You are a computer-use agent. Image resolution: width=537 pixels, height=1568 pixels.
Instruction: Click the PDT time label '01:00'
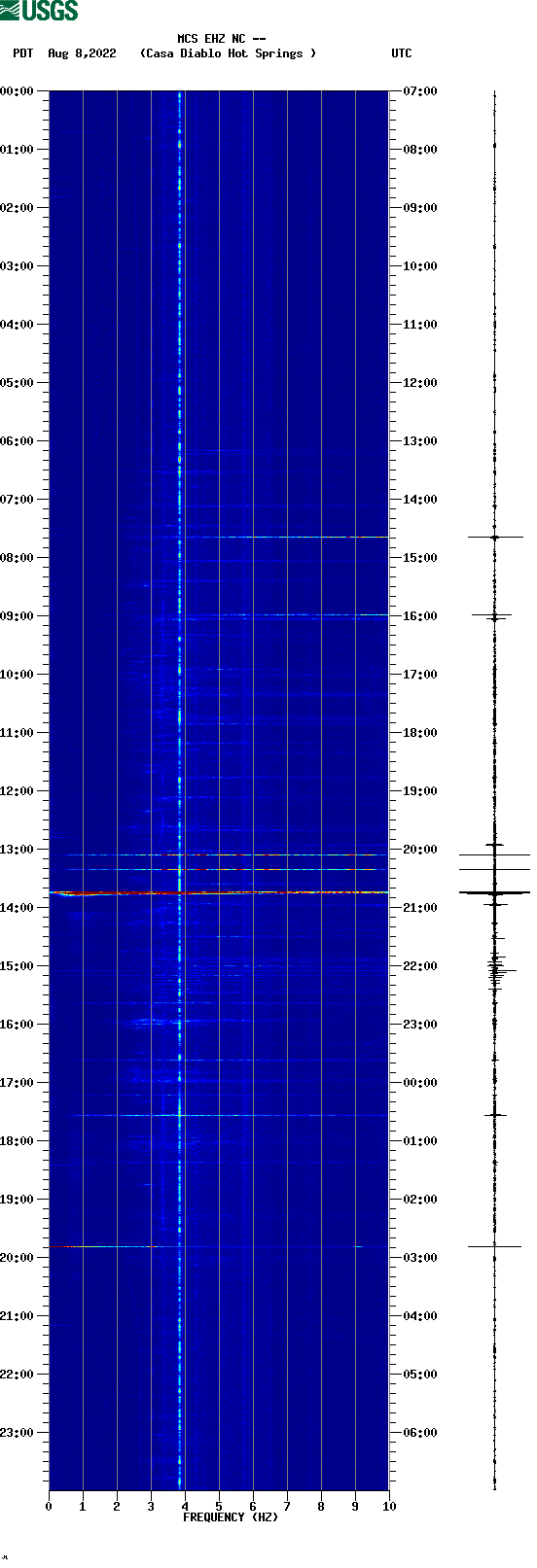(18, 150)
